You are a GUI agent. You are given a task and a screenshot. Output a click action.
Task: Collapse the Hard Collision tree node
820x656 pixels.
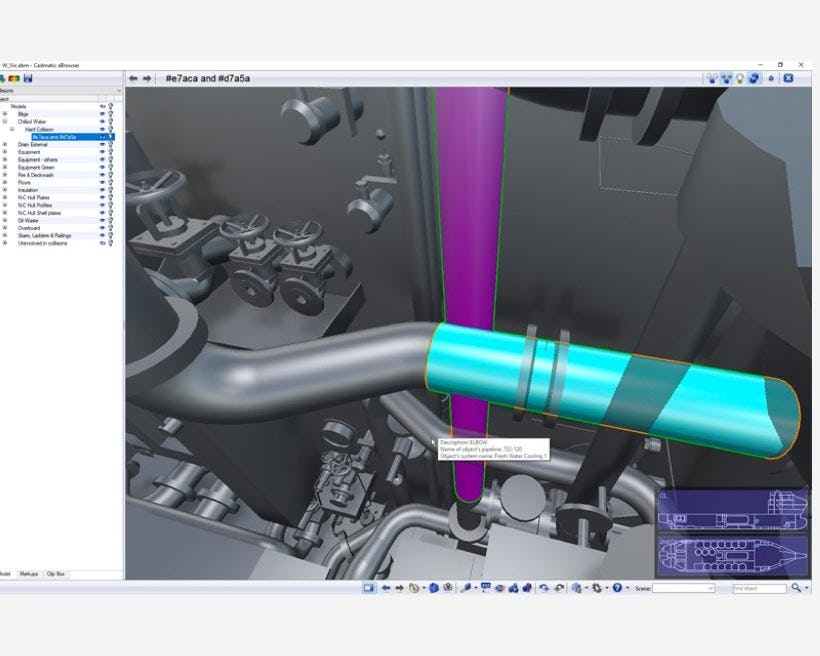(12, 129)
